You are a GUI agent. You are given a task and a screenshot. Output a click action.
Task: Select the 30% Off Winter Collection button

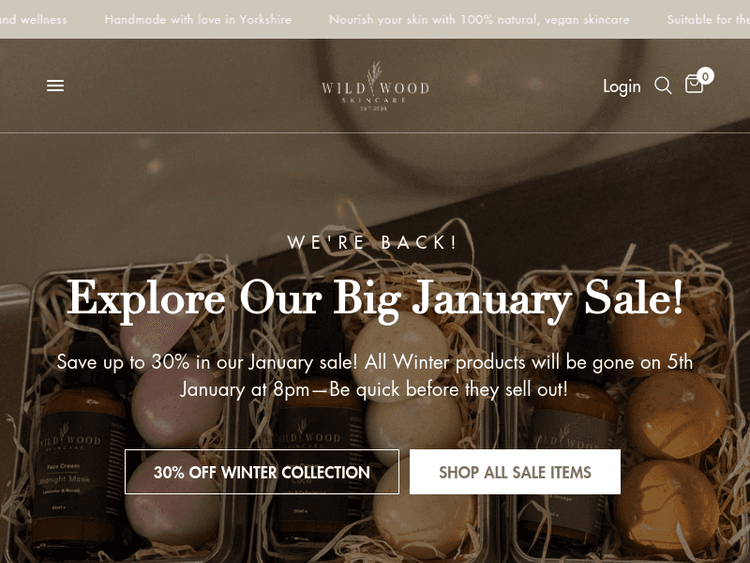(x=262, y=472)
